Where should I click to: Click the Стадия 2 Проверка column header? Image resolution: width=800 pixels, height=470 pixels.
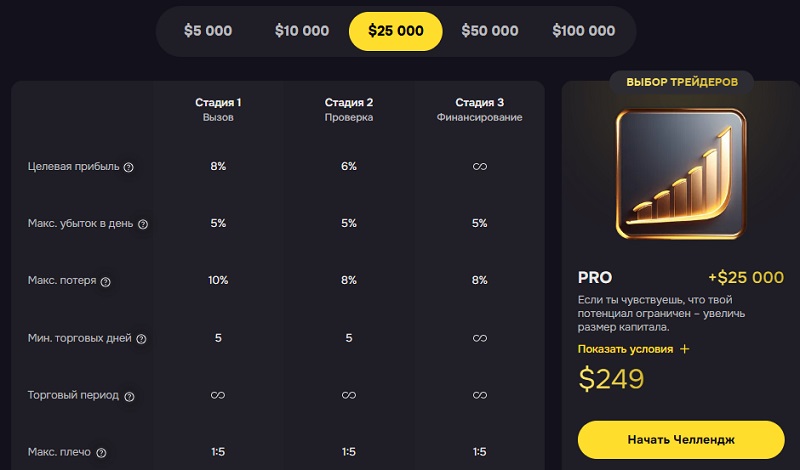(x=349, y=109)
